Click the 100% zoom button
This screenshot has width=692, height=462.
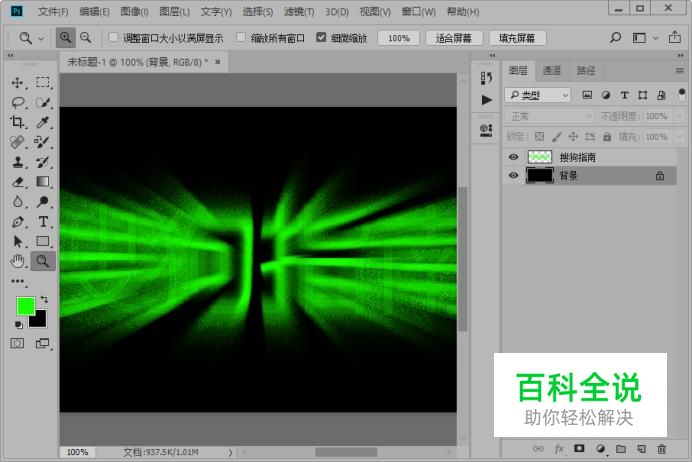click(x=399, y=38)
